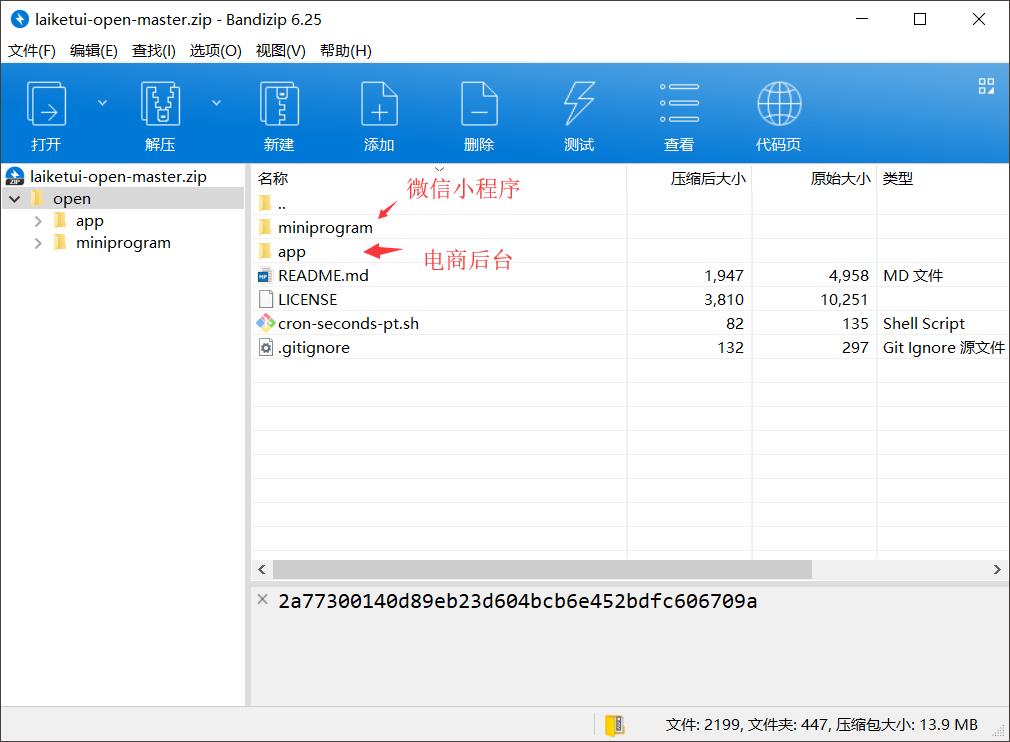Select laiketui-open-master.zip in the tree
This screenshot has height=742, width=1010.
[x=119, y=176]
